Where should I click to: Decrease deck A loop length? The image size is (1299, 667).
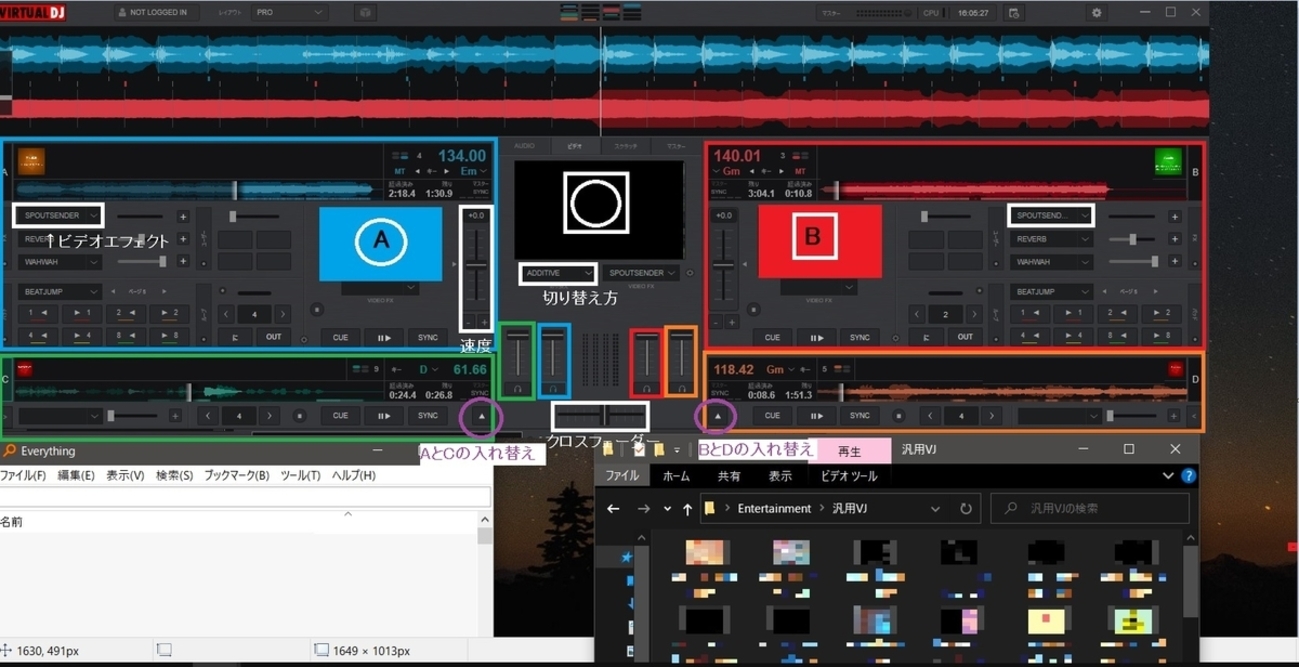[x=226, y=314]
